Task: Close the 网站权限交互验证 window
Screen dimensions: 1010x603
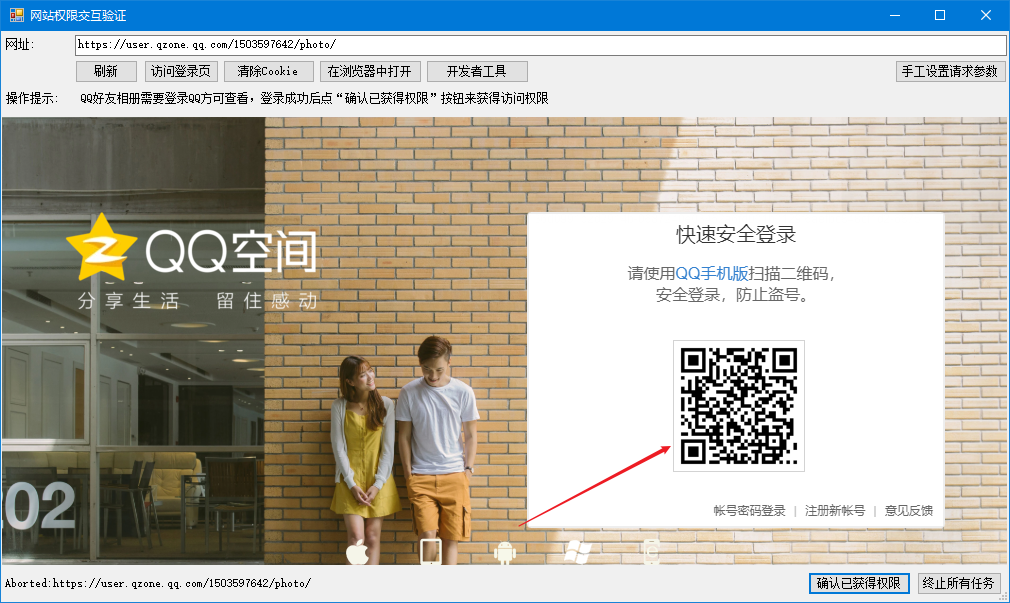Action: (986, 15)
